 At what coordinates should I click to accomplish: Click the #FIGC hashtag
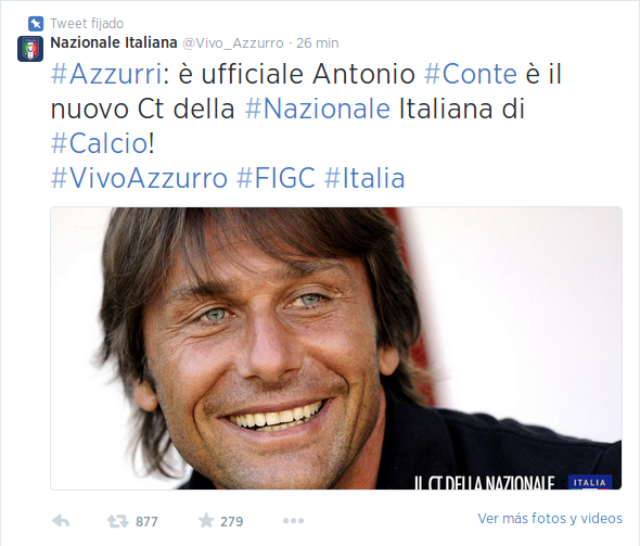pos(276,178)
